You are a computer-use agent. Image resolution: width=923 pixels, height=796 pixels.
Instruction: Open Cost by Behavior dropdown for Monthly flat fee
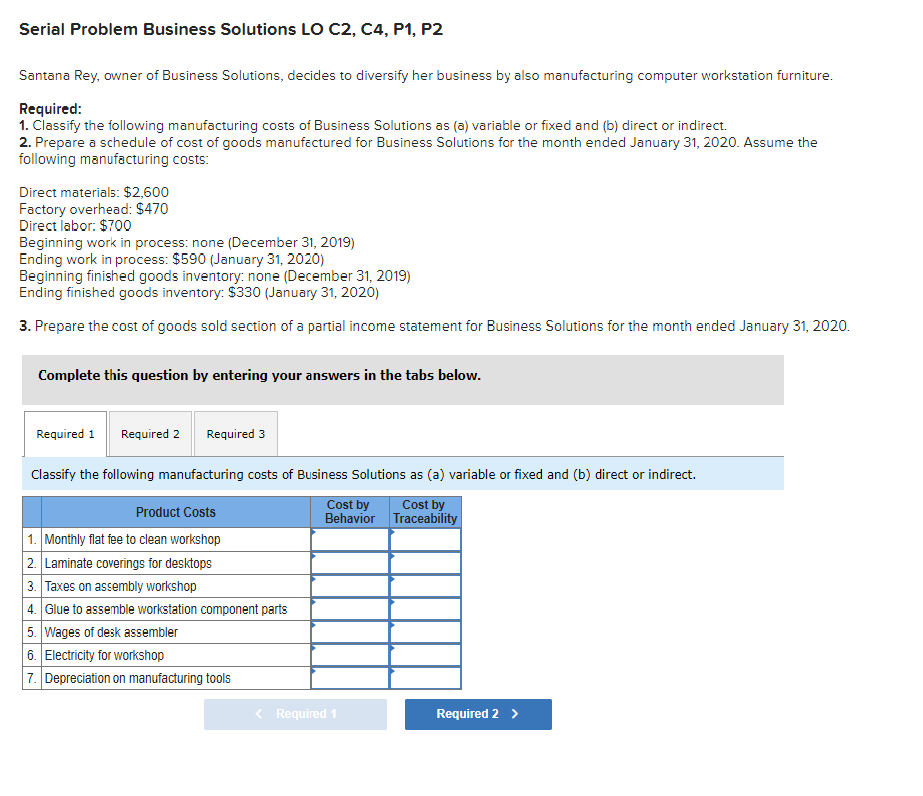pyautogui.click(x=350, y=539)
